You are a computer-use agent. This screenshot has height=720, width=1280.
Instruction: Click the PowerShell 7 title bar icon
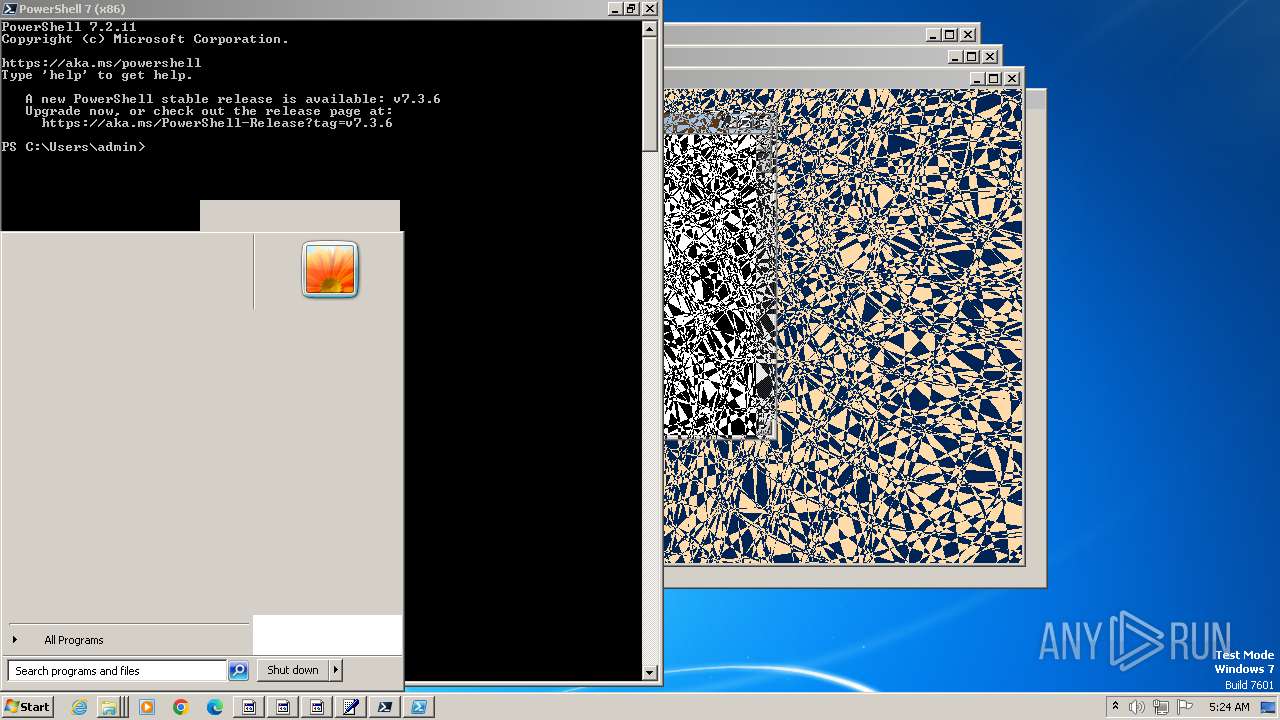pos(9,8)
